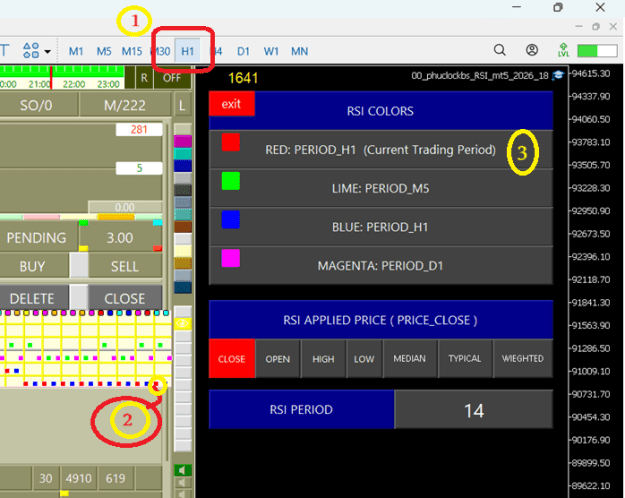This screenshot has height=498, width=625.
Task: Click the PENDING button
Action: tap(37, 238)
